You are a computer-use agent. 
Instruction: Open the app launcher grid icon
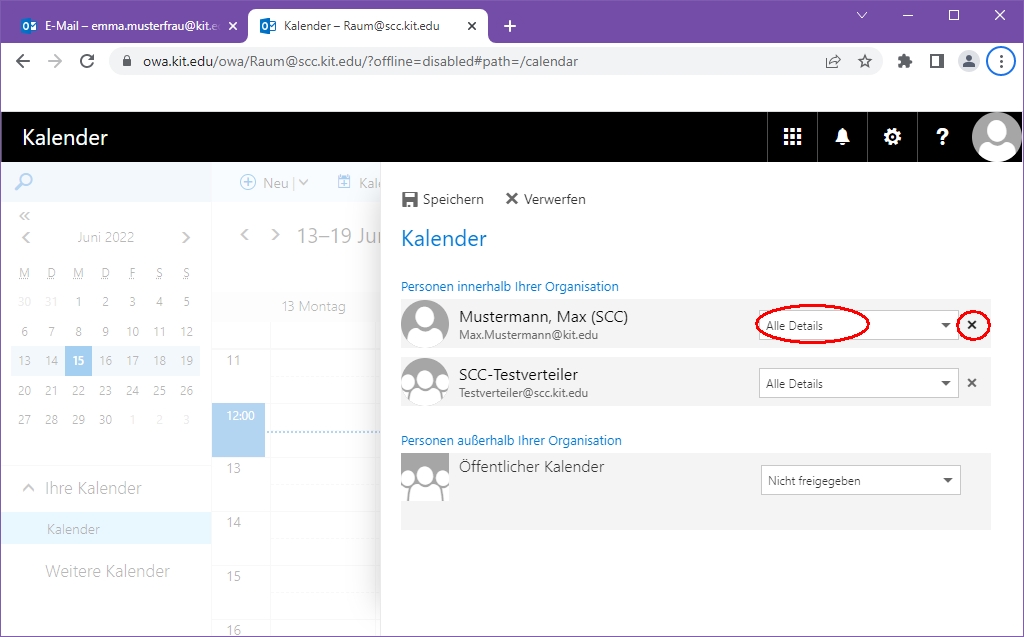pyautogui.click(x=792, y=137)
